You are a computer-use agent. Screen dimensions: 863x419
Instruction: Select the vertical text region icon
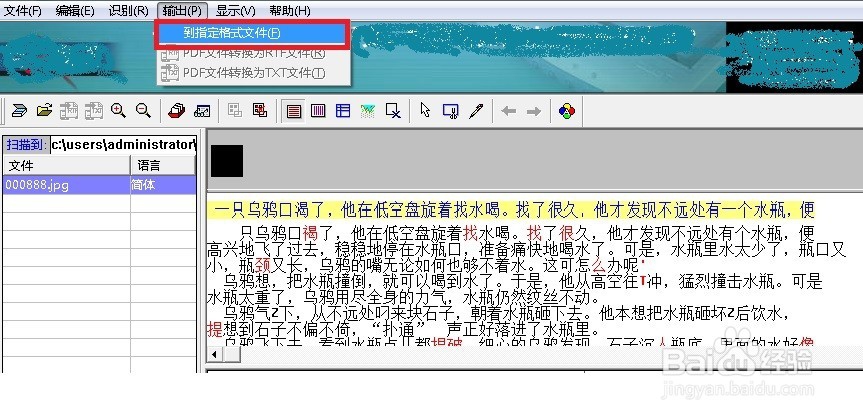click(x=318, y=111)
